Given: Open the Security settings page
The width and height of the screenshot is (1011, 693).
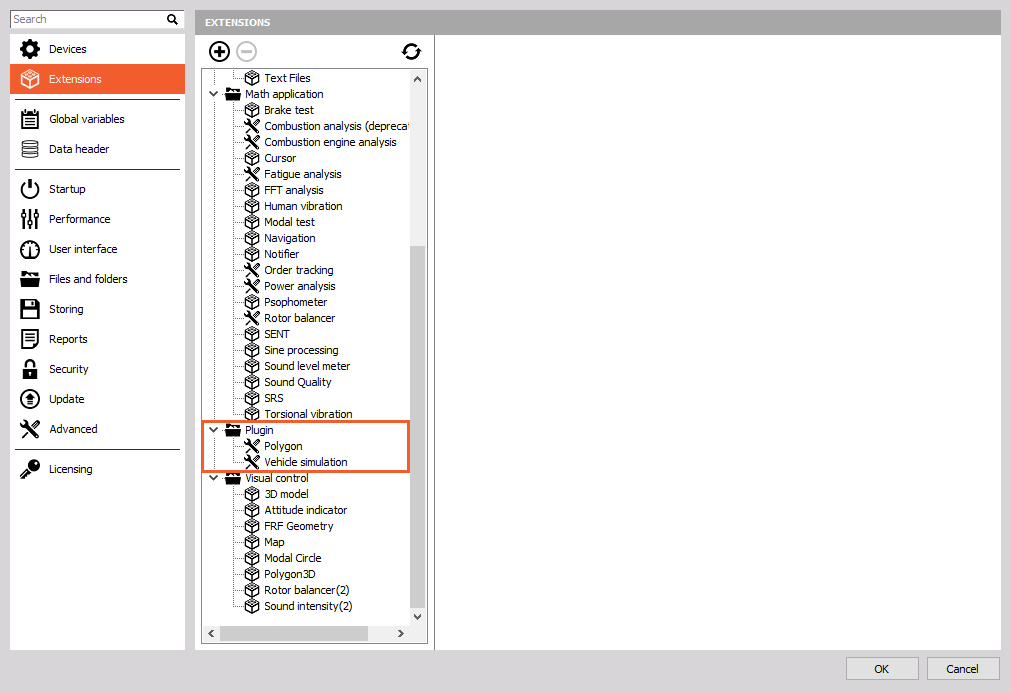Looking at the screenshot, I should point(97,369).
